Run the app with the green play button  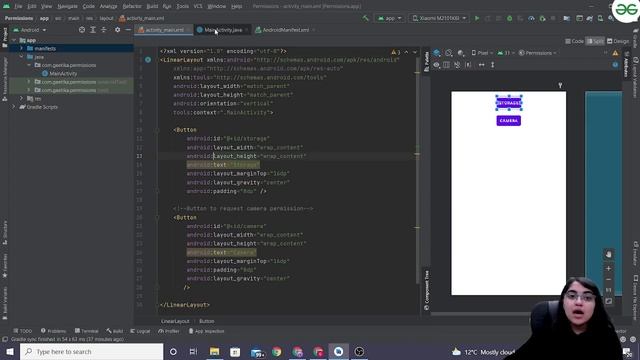click(477, 18)
